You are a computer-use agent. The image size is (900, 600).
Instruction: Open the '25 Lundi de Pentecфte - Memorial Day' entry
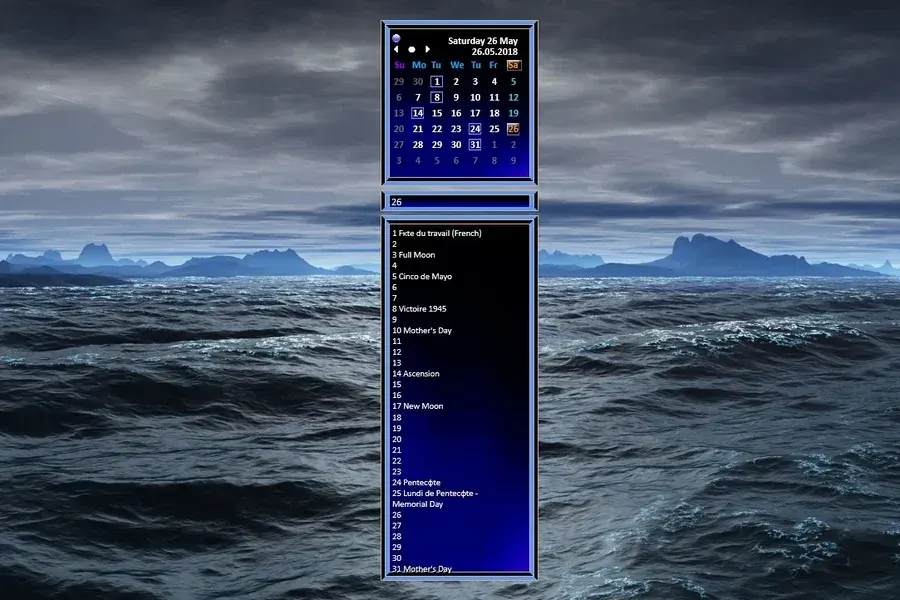coord(435,498)
